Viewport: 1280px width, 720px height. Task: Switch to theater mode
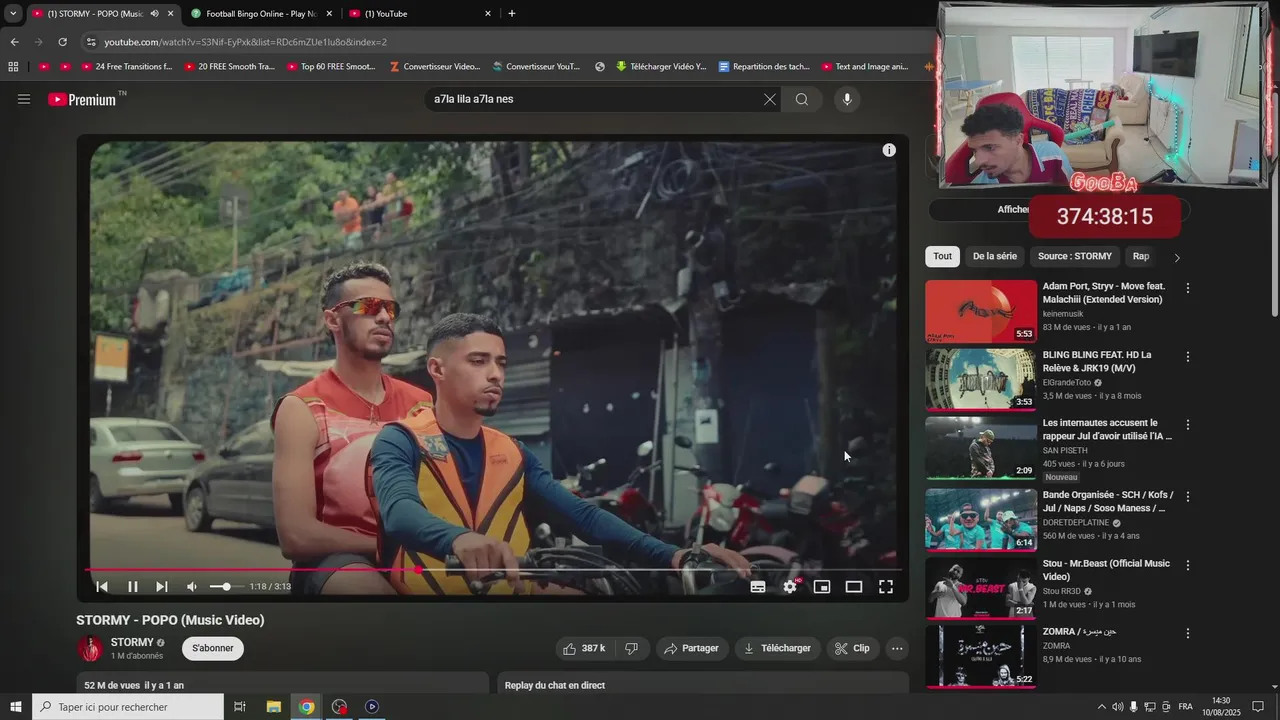tap(854, 587)
